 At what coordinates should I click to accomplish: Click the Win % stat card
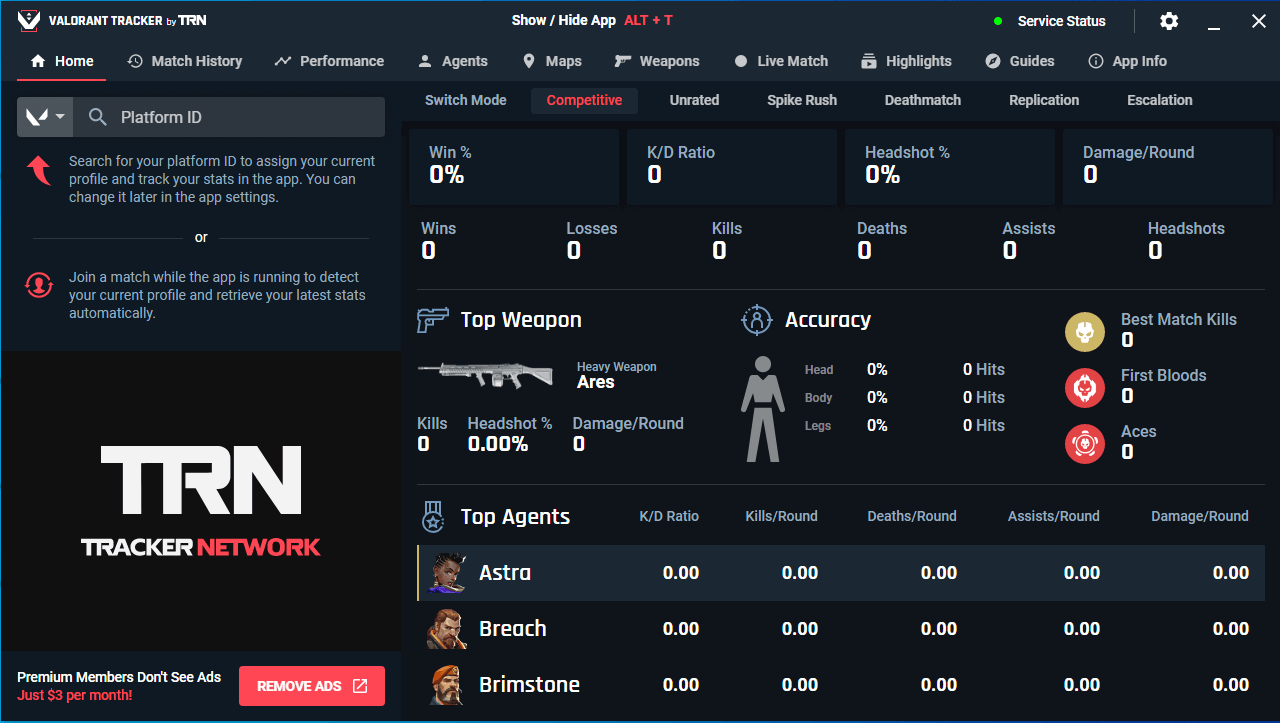tap(514, 166)
